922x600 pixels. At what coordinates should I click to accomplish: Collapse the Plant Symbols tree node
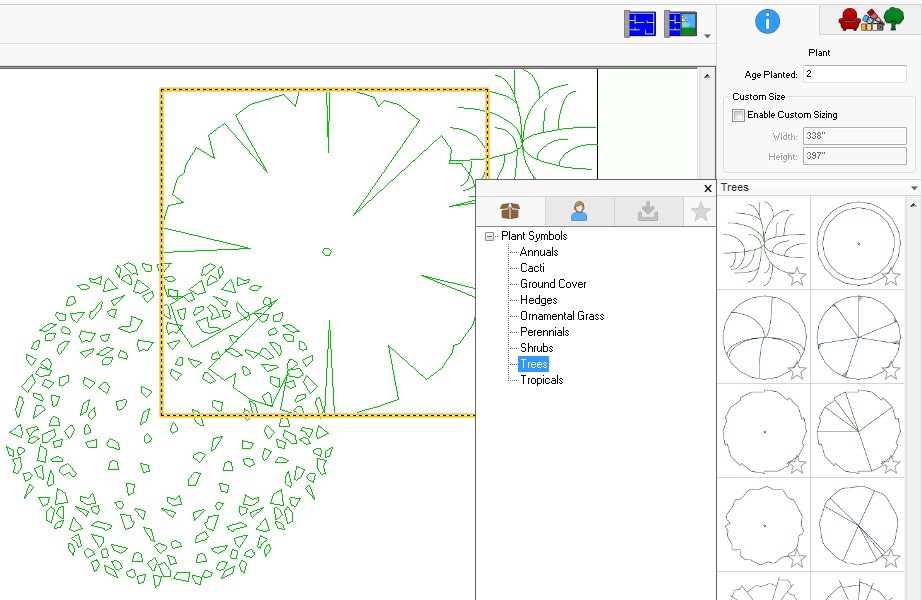point(489,235)
